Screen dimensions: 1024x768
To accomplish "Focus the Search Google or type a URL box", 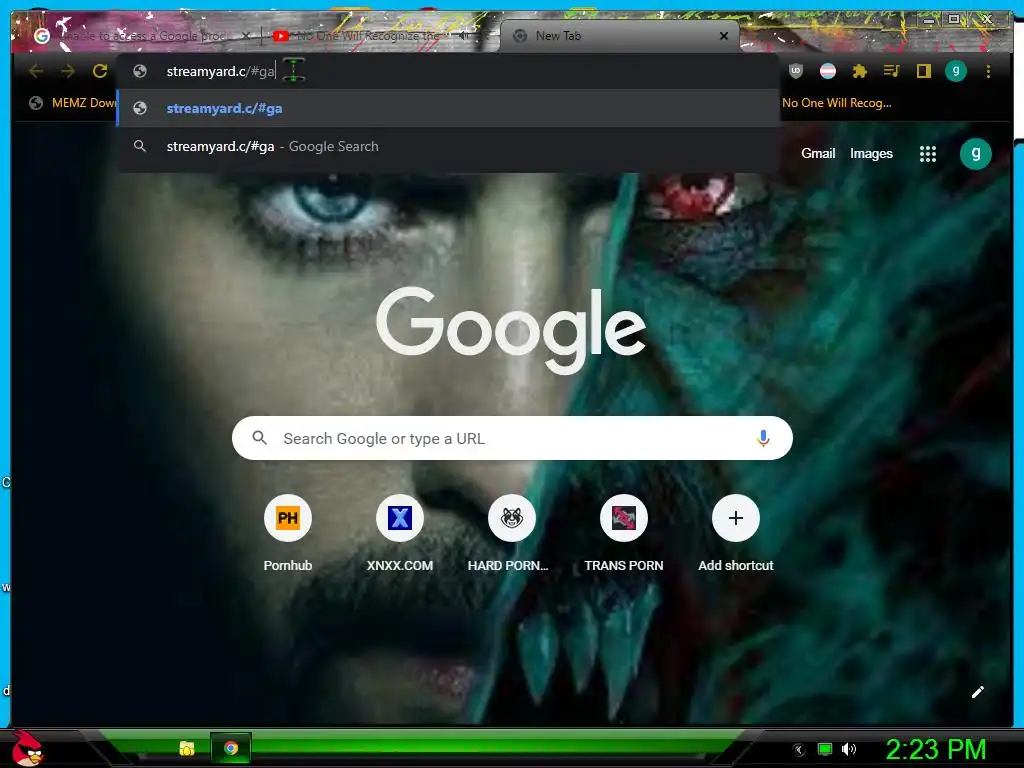I will pyautogui.click(x=512, y=438).
